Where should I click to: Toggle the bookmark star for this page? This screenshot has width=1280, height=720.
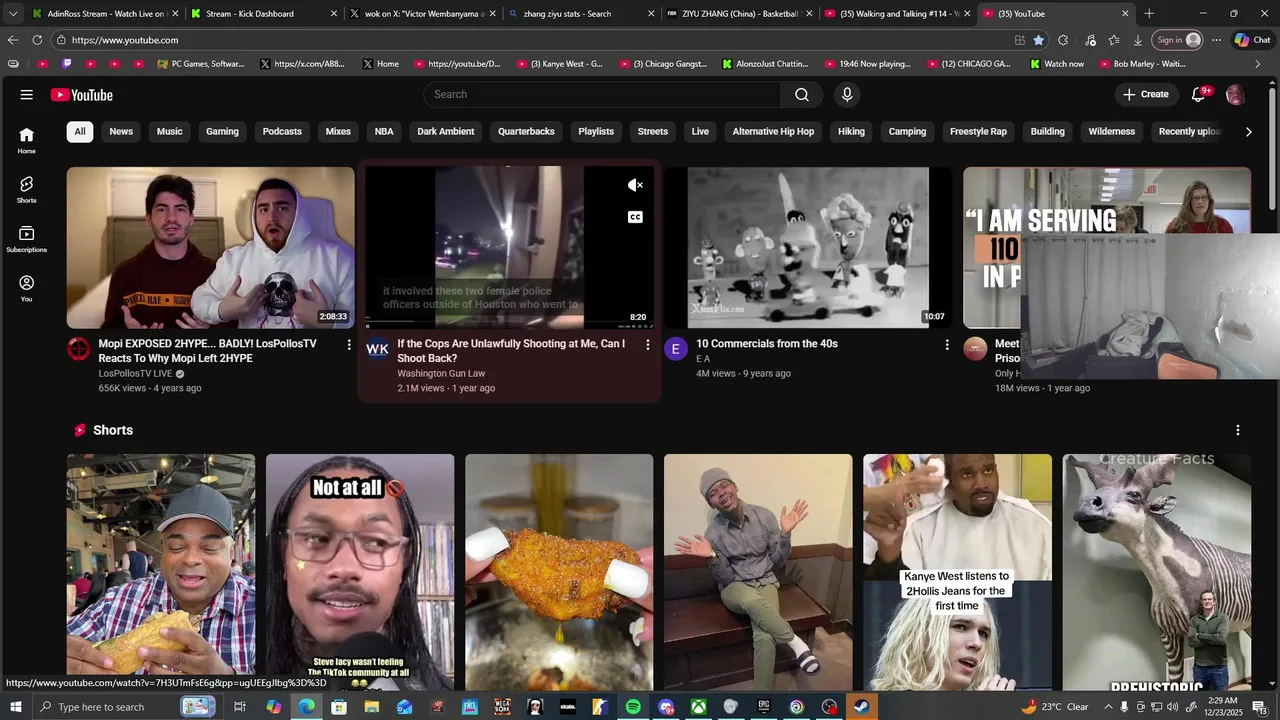click(1039, 40)
